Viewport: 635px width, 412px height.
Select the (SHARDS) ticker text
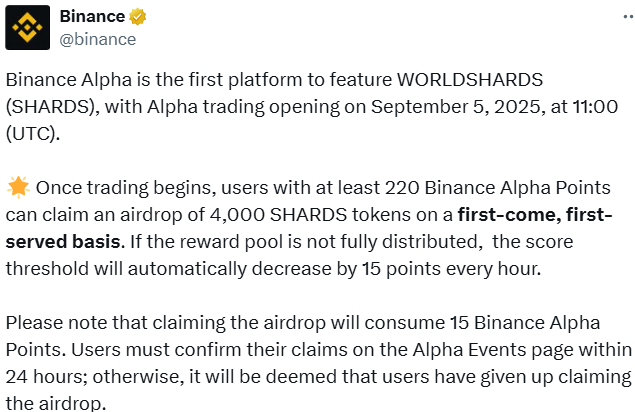pos(51,107)
